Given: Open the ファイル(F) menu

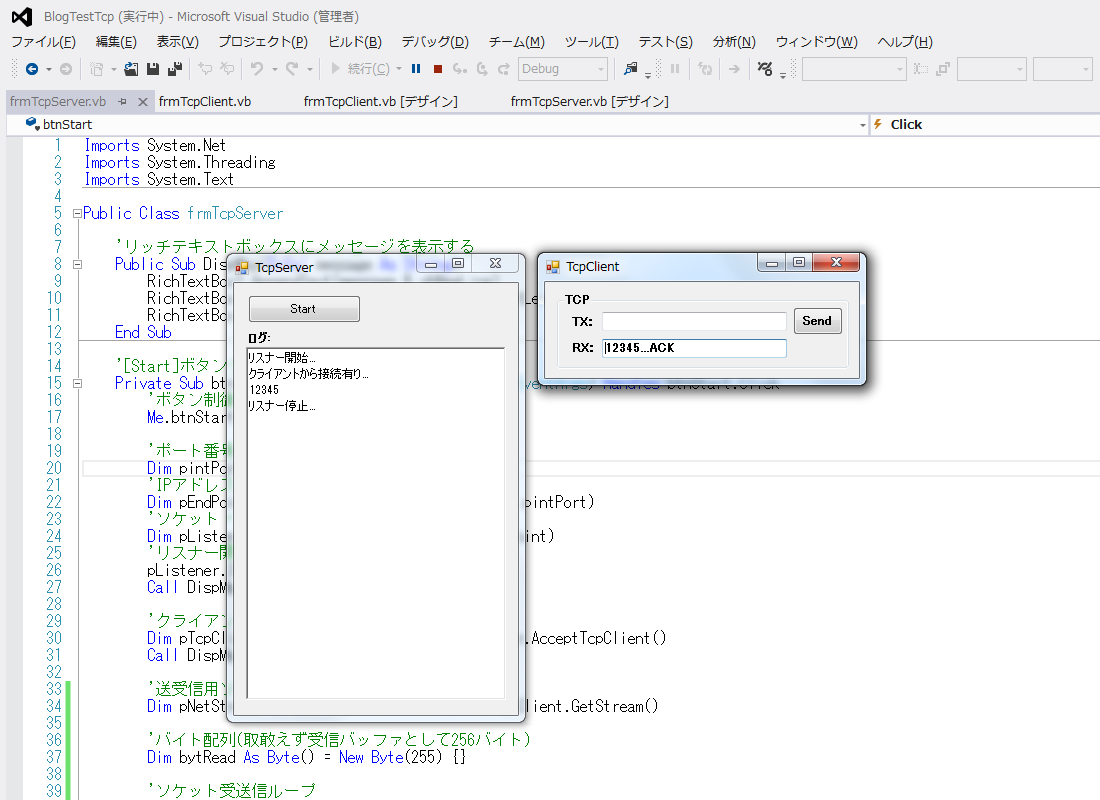Looking at the screenshot, I should (x=43, y=41).
